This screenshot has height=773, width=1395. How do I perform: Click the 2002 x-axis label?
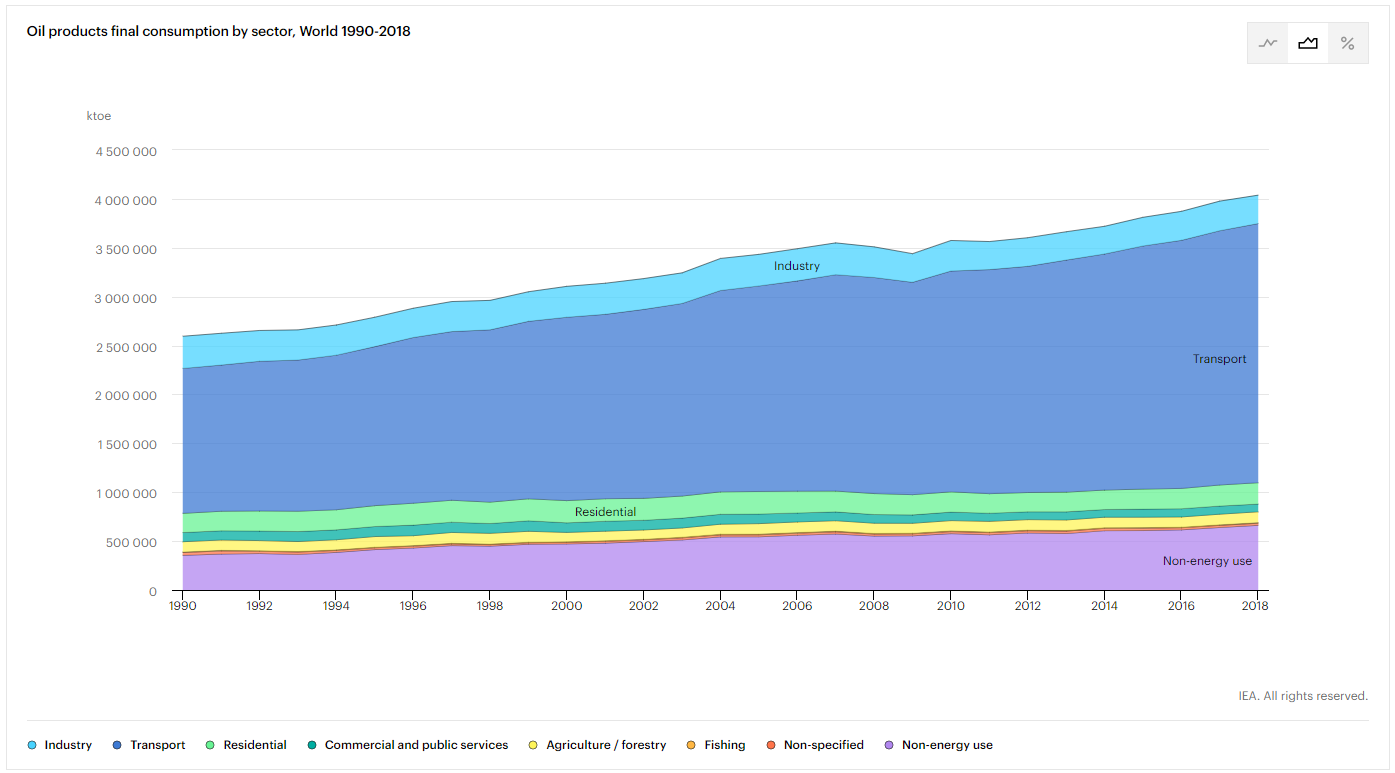click(x=643, y=606)
